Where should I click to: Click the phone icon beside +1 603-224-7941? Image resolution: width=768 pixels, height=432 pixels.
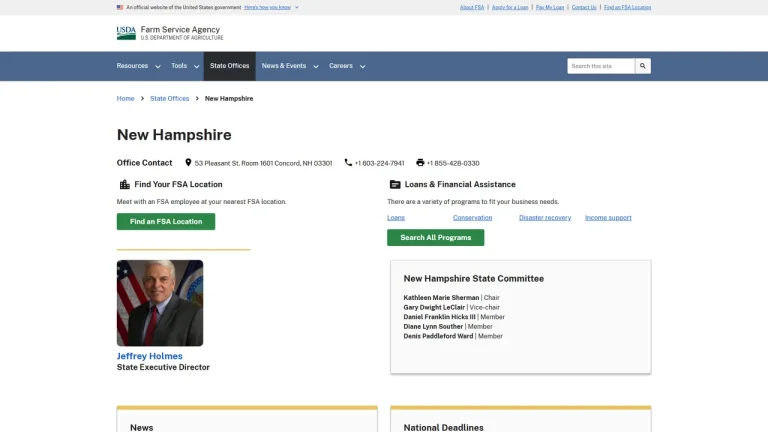point(348,163)
